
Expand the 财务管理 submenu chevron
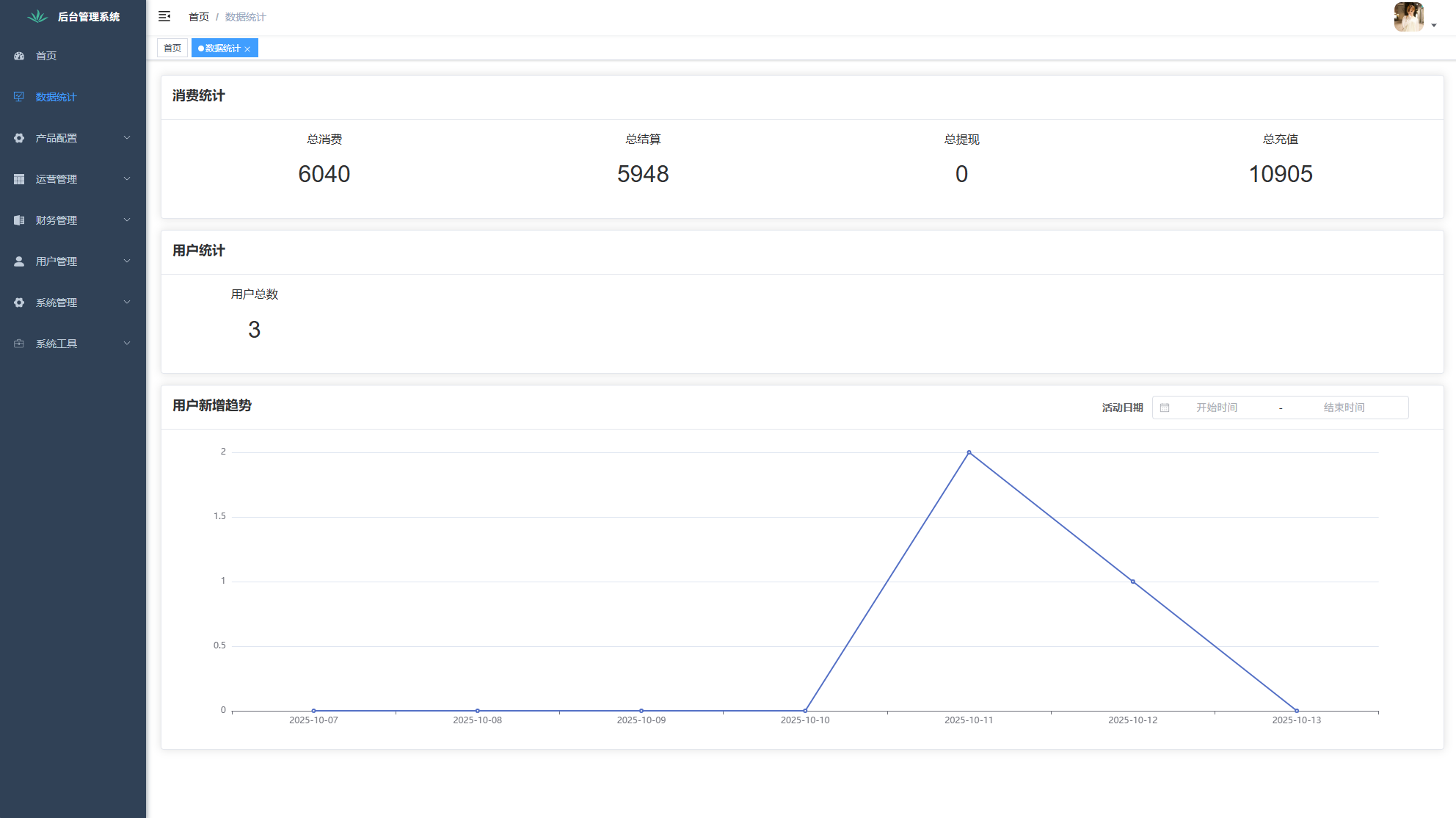pos(127,220)
